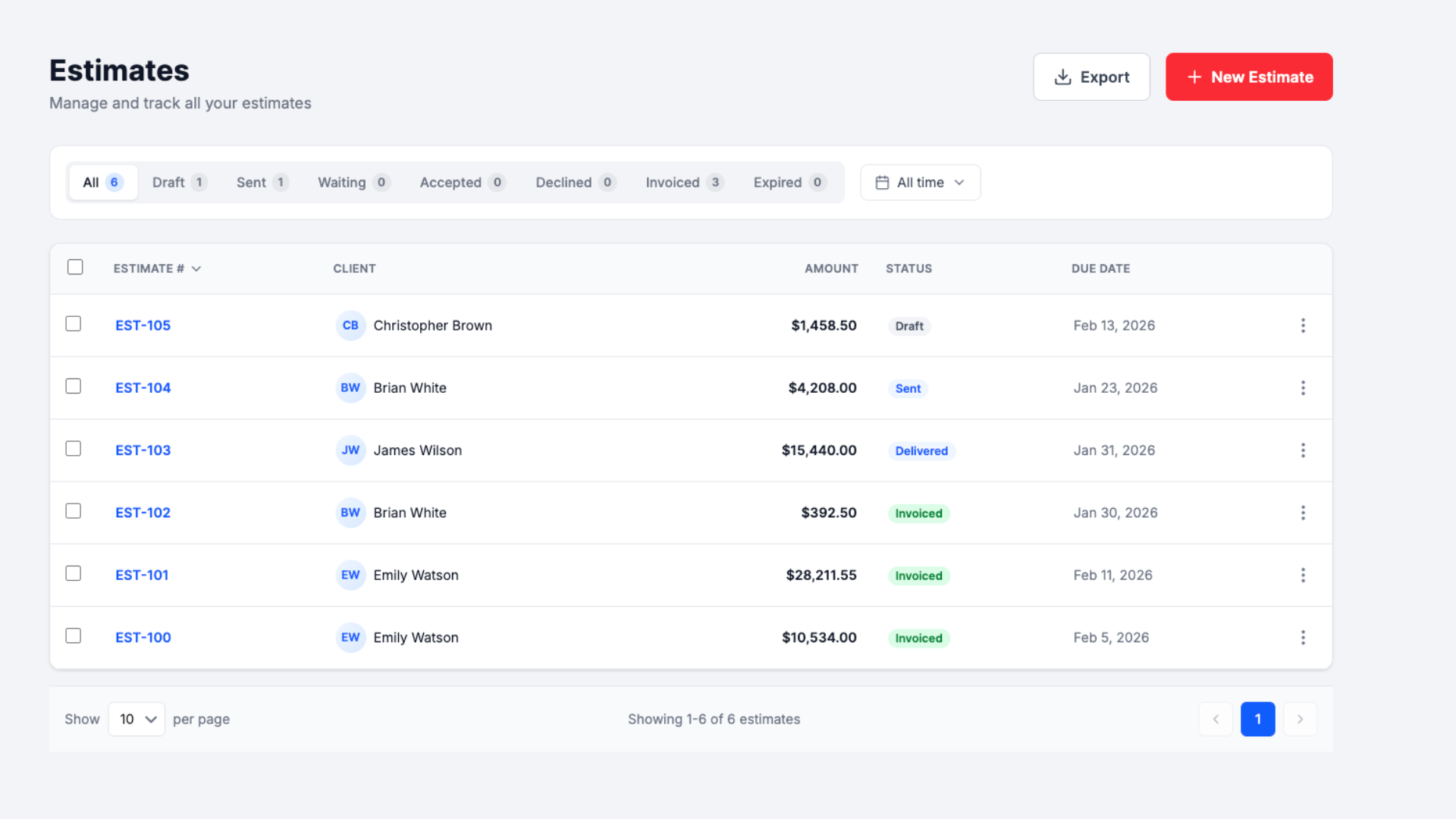The image size is (1456, 819).
Task: Open the three-dot menu for EST-105
Action: coord(1303,325)
